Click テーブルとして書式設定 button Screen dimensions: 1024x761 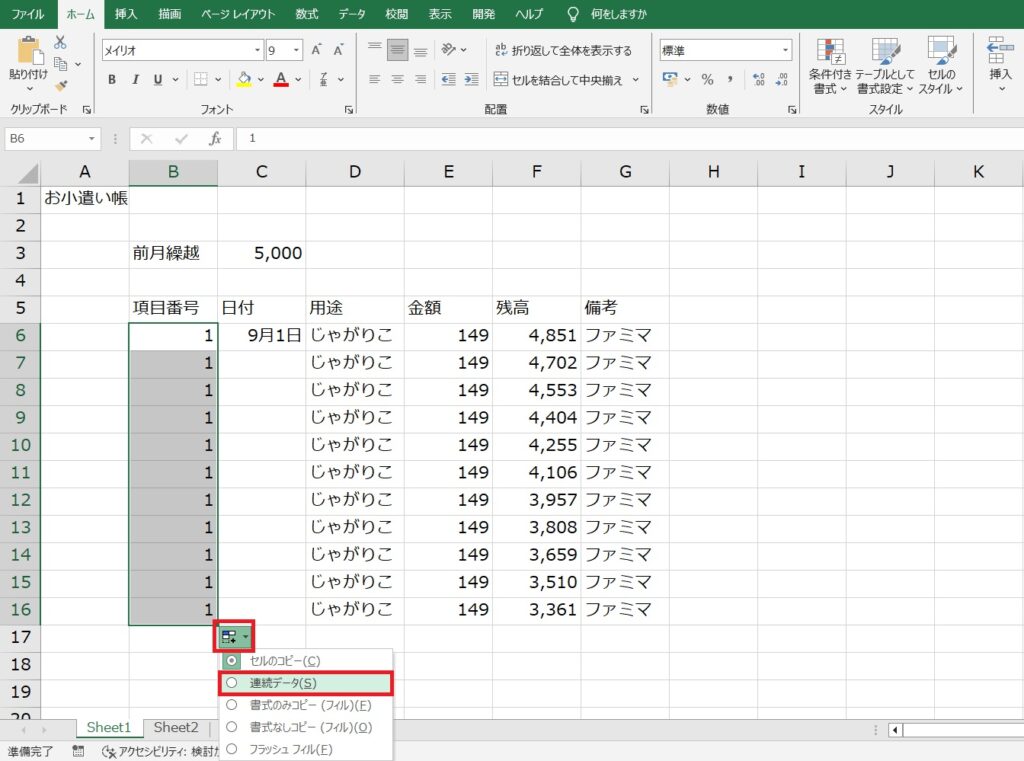pos(885,66)
